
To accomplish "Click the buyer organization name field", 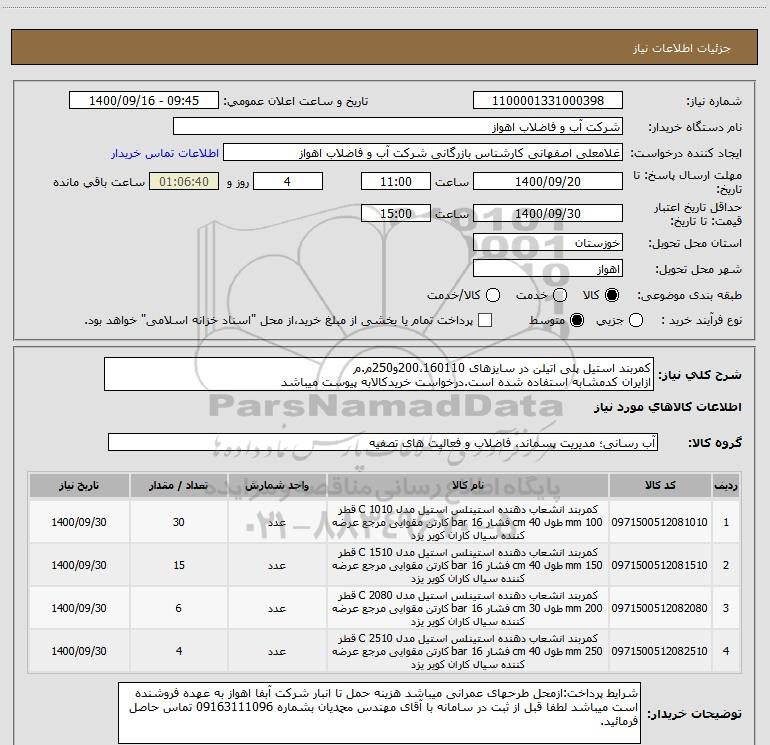I will 398,127.
